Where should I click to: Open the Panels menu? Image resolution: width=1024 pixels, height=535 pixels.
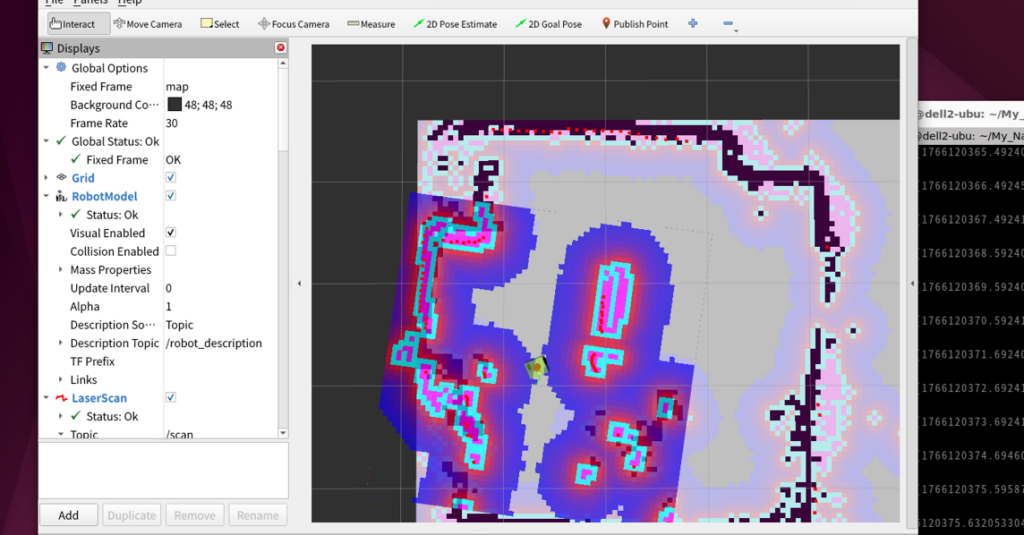point(91,3)
